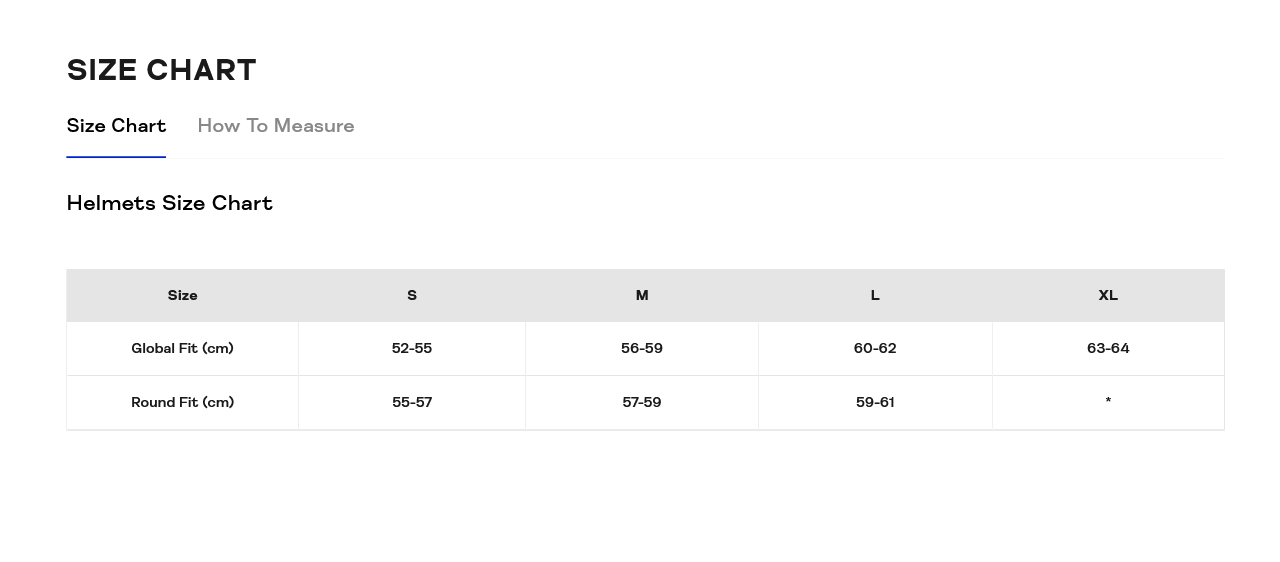Click the blue underline below Size Chart tab
The width and height of the screenshot is (1280, 562).
(x=116, y=157)
